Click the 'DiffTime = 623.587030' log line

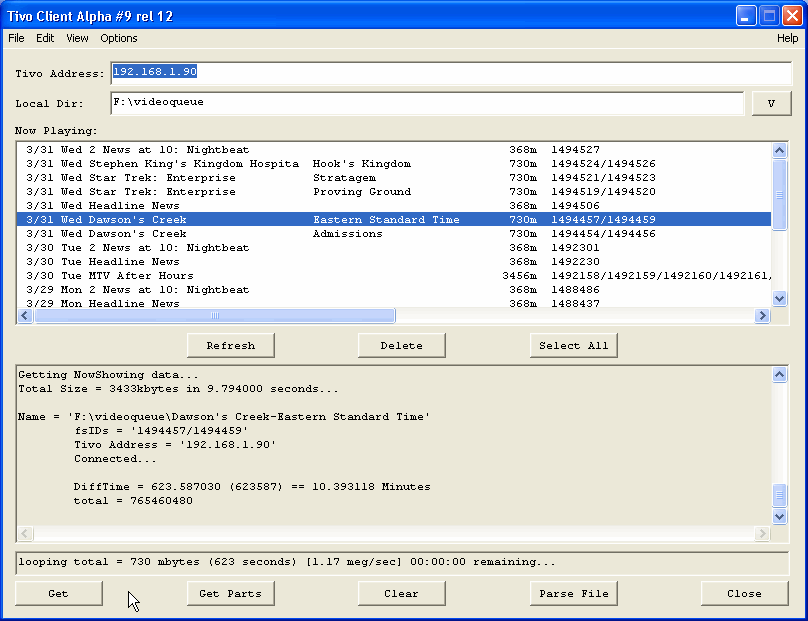pyautogui.click(x=252, y=486)
